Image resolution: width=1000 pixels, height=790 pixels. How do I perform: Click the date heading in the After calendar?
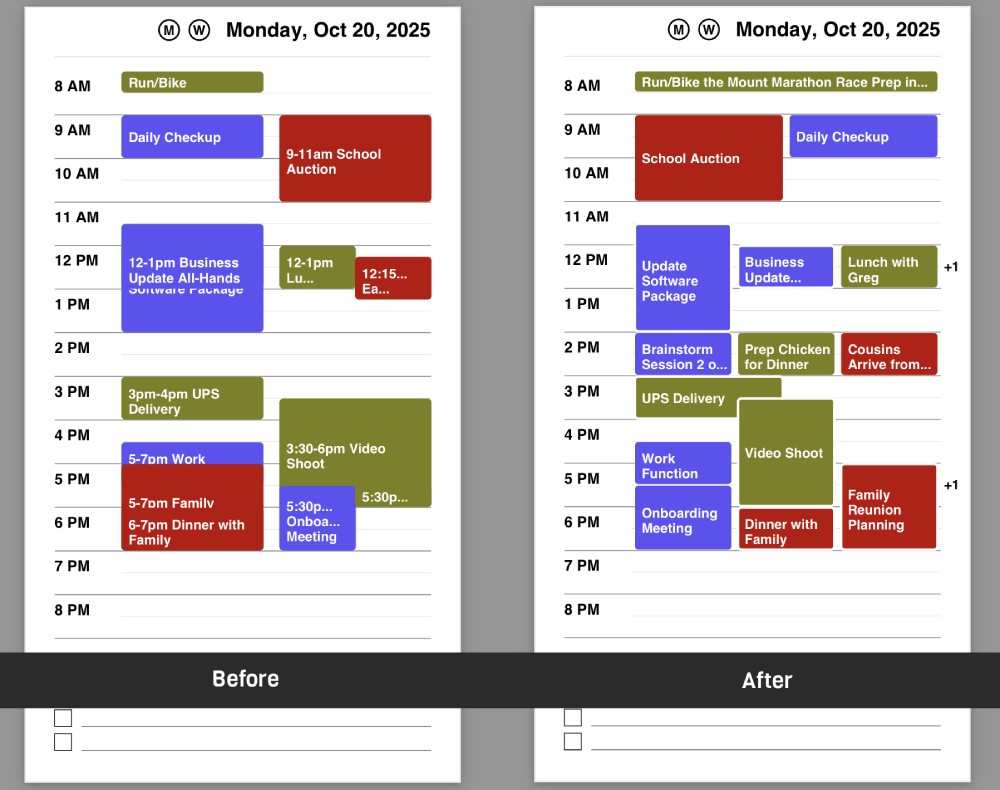[837, 30]
